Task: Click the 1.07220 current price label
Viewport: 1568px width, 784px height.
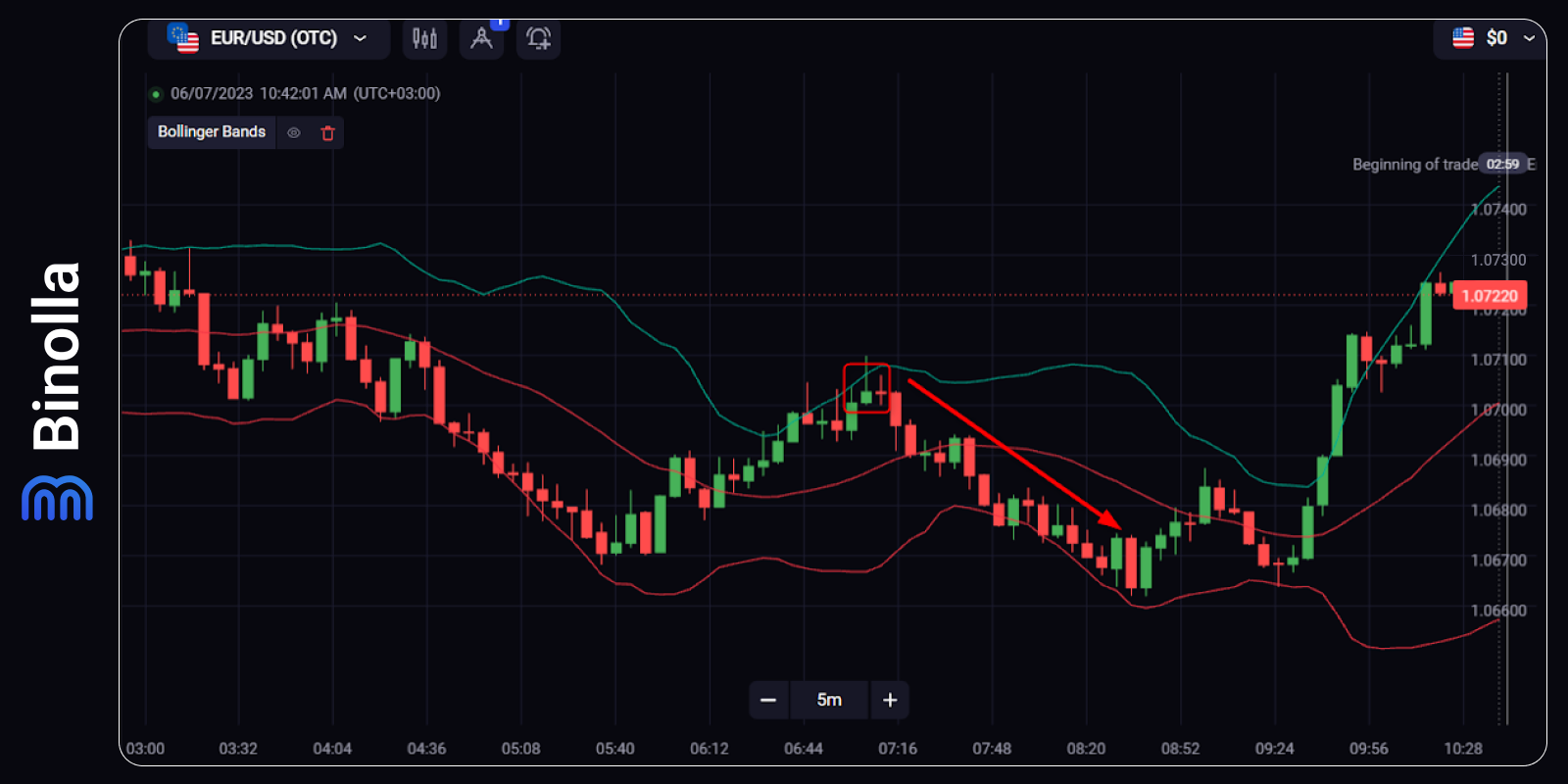Action: 1490,296
